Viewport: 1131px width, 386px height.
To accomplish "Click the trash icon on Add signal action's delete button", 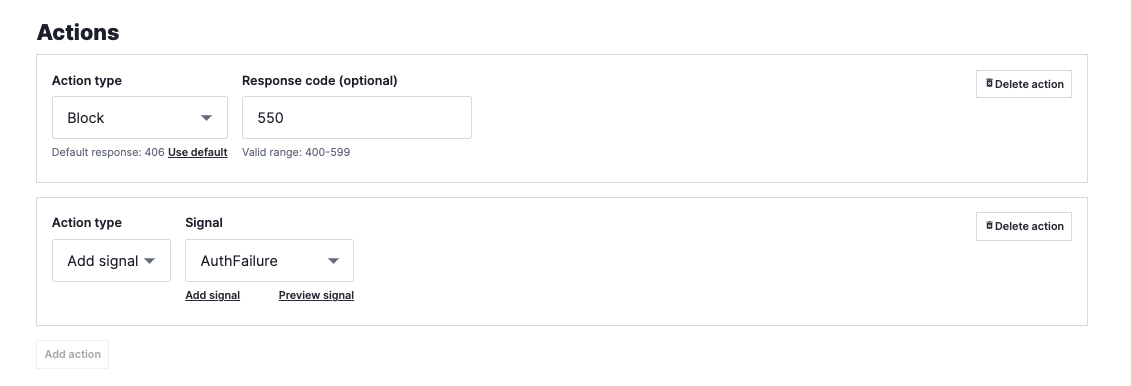I will [989, 226].
